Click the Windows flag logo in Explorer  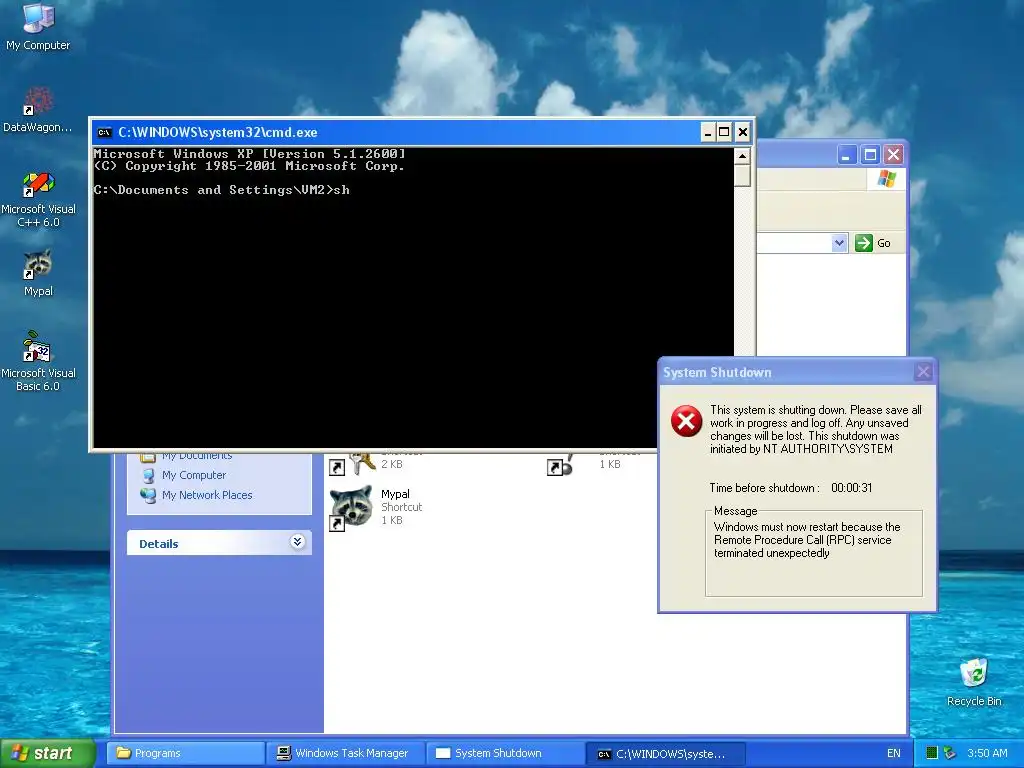pos(886,178)
